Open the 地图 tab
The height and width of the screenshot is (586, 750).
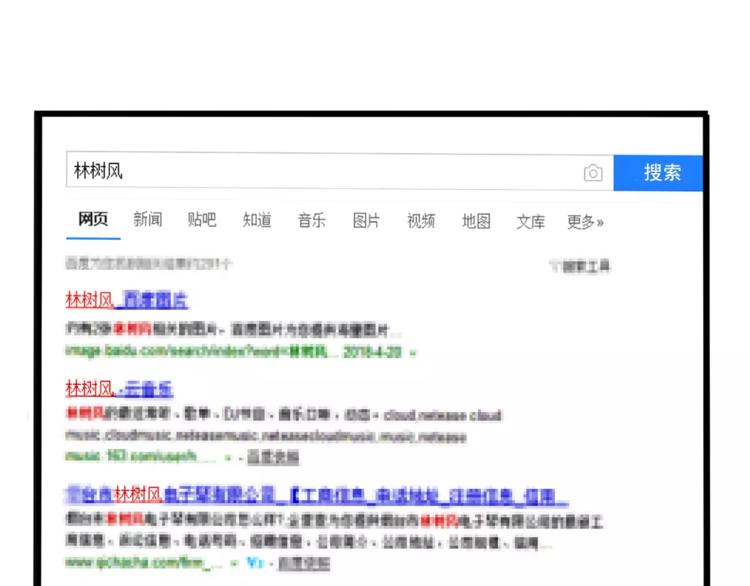click(x=476, y=221)
